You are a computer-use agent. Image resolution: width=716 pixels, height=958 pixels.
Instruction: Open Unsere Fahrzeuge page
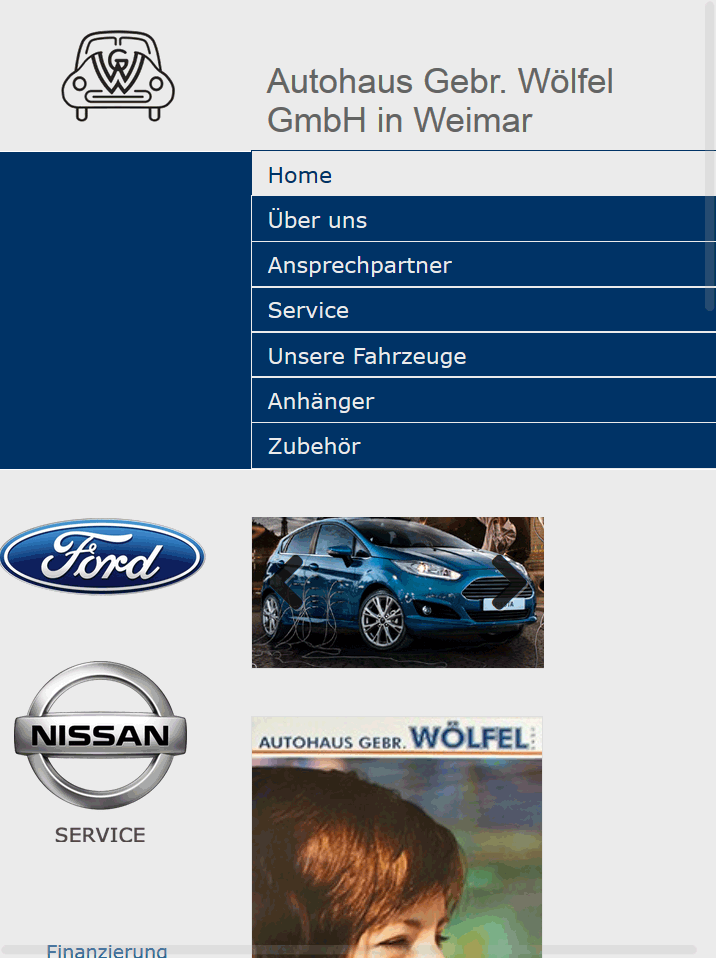pyautogui.click(x=483, y=356)
